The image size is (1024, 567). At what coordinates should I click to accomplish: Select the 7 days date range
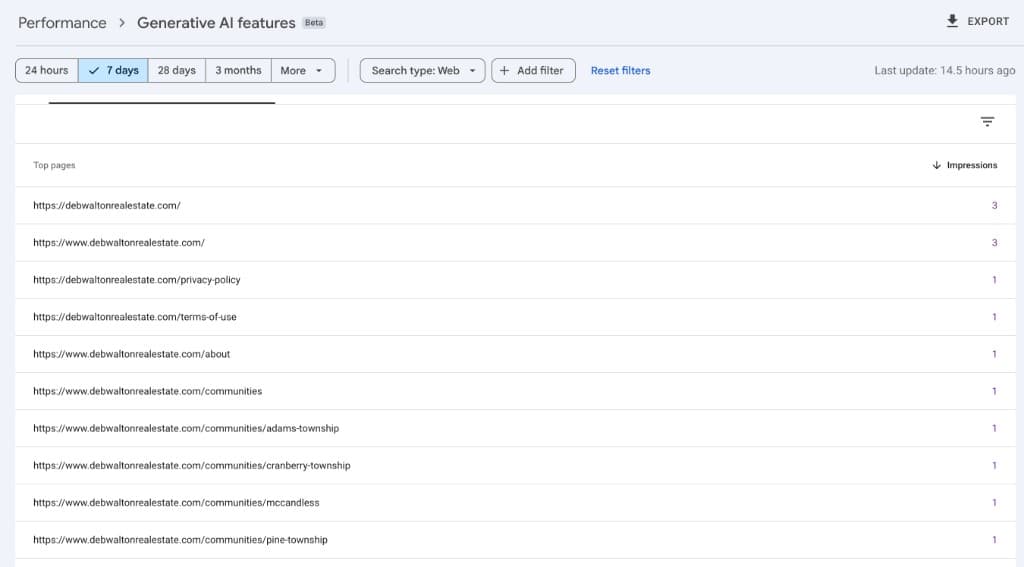click(x=113, y=71)
